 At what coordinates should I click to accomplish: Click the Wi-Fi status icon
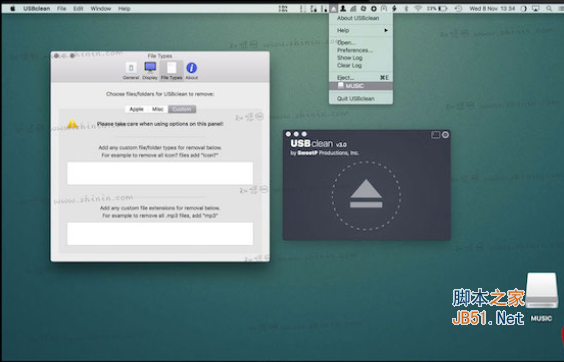[x=418, y=8]
